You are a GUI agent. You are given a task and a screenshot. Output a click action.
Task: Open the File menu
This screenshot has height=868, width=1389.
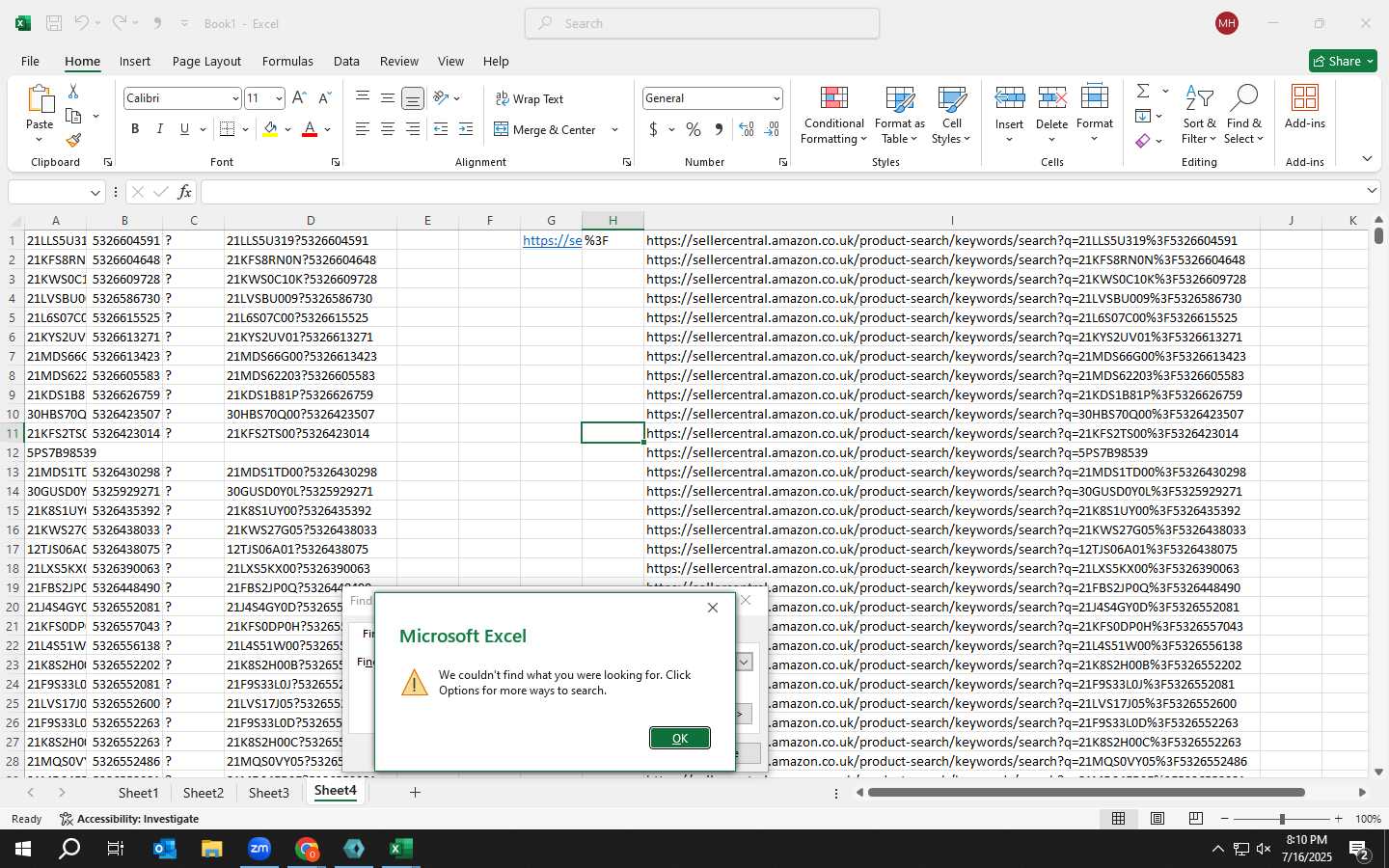point(30,61)
